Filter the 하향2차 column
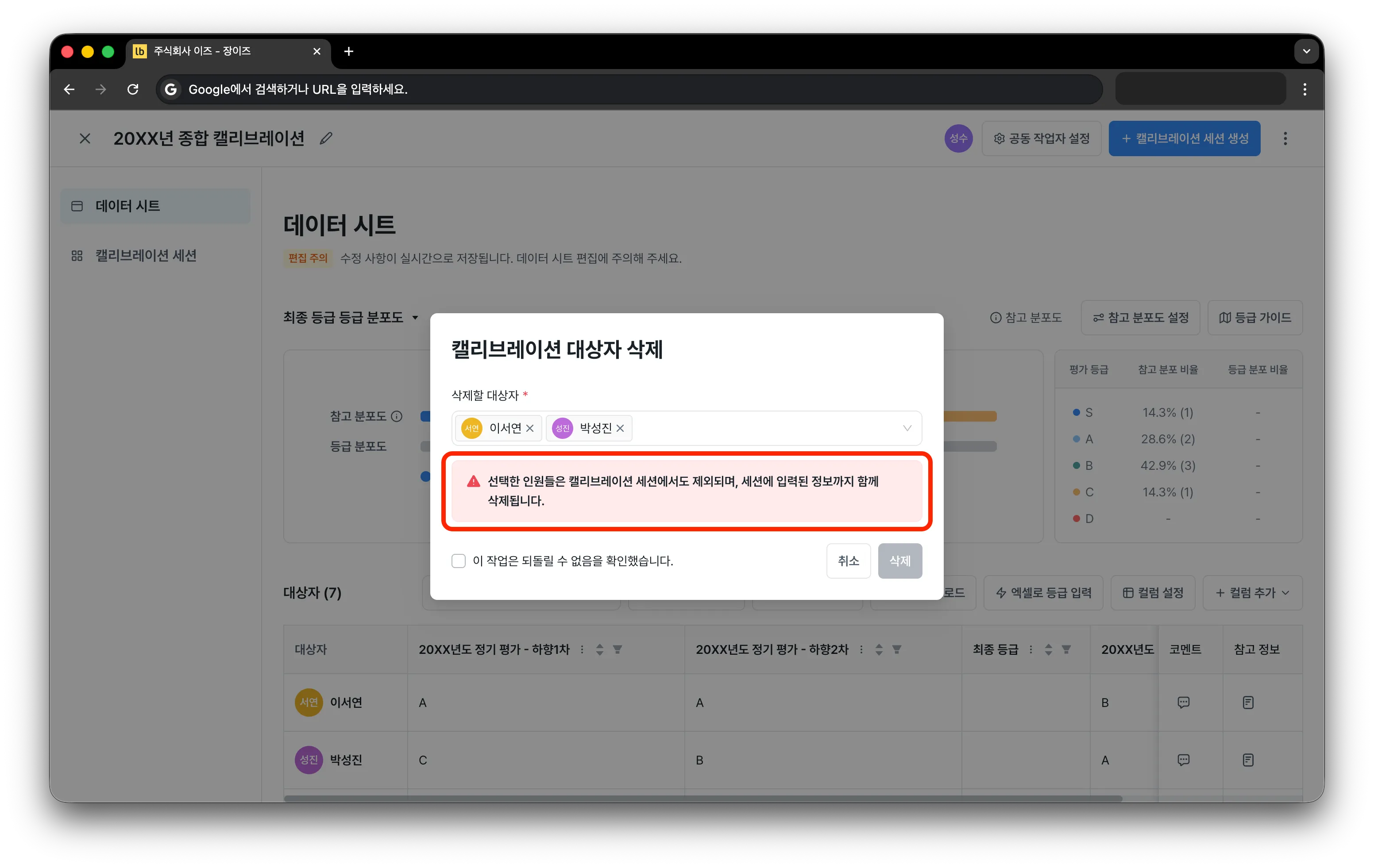Viewport: 1374px width, 868px height. pos(897,649)
